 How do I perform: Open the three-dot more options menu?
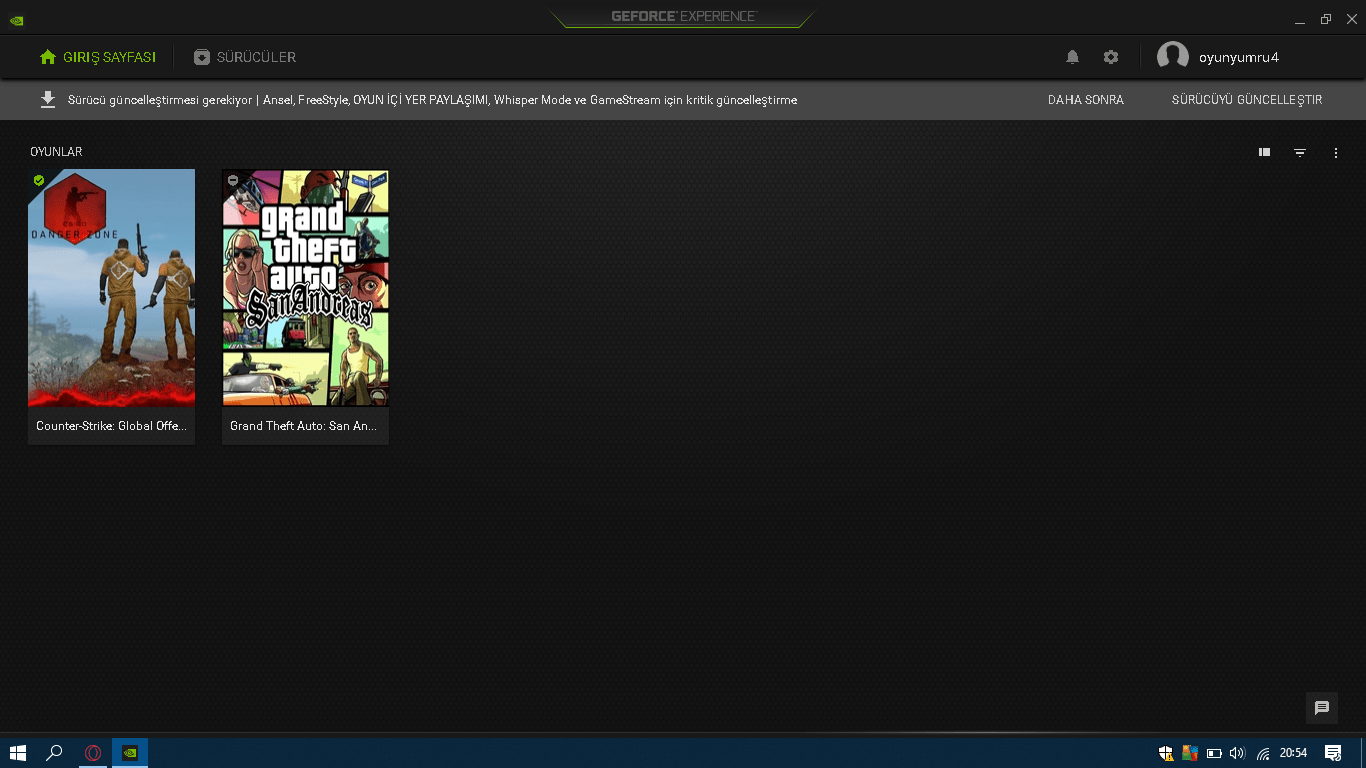click(1336, 153)
